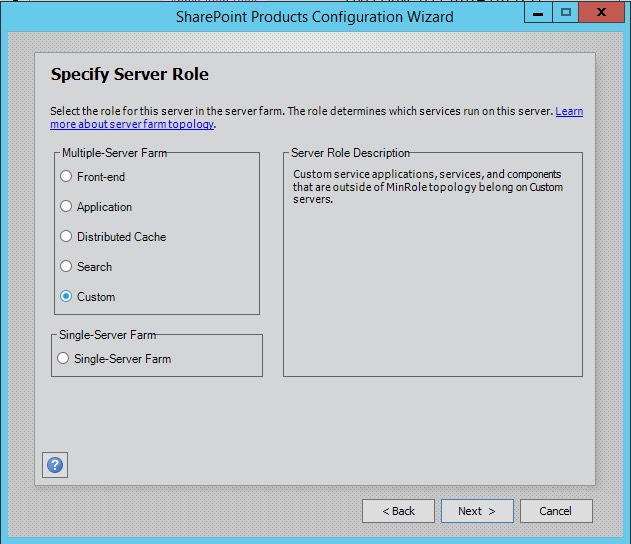Open Learn more about server farm topology link
This screenshot has width=631, height=544.
click(132, 124)
